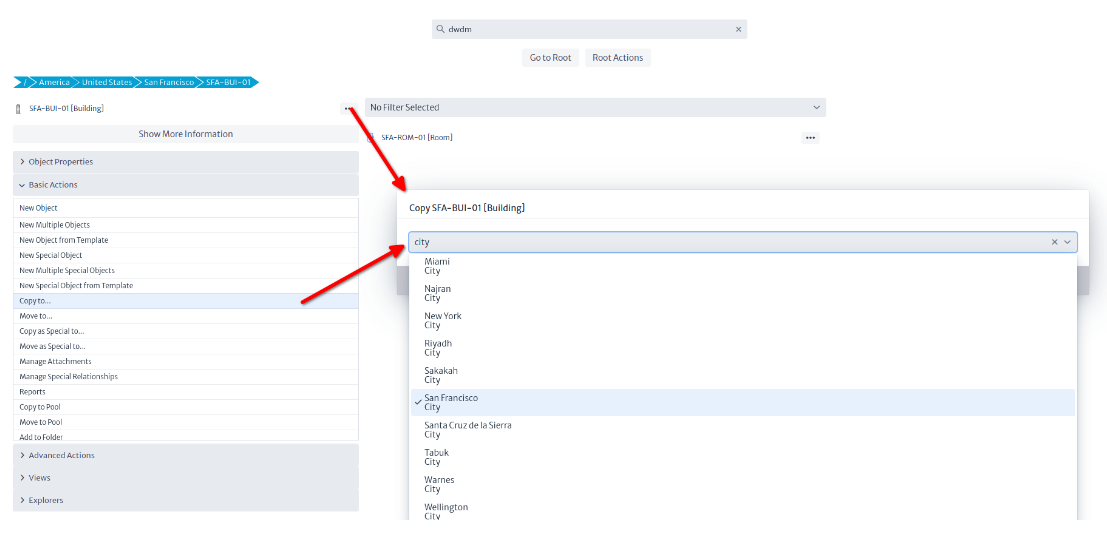The image size is (1107, 544).
Task: Collapse the Basic Actions section
Action: (x=52, y=185)
